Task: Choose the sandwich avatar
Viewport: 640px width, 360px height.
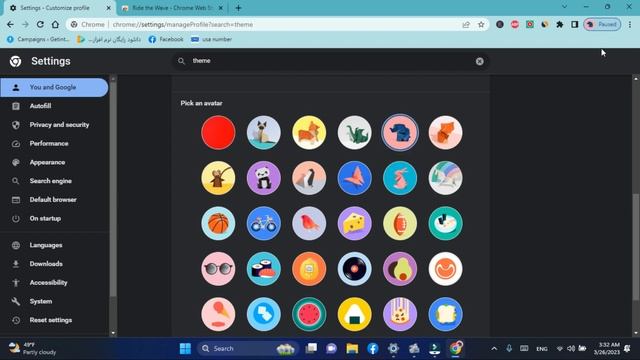Action: [445, 314]
